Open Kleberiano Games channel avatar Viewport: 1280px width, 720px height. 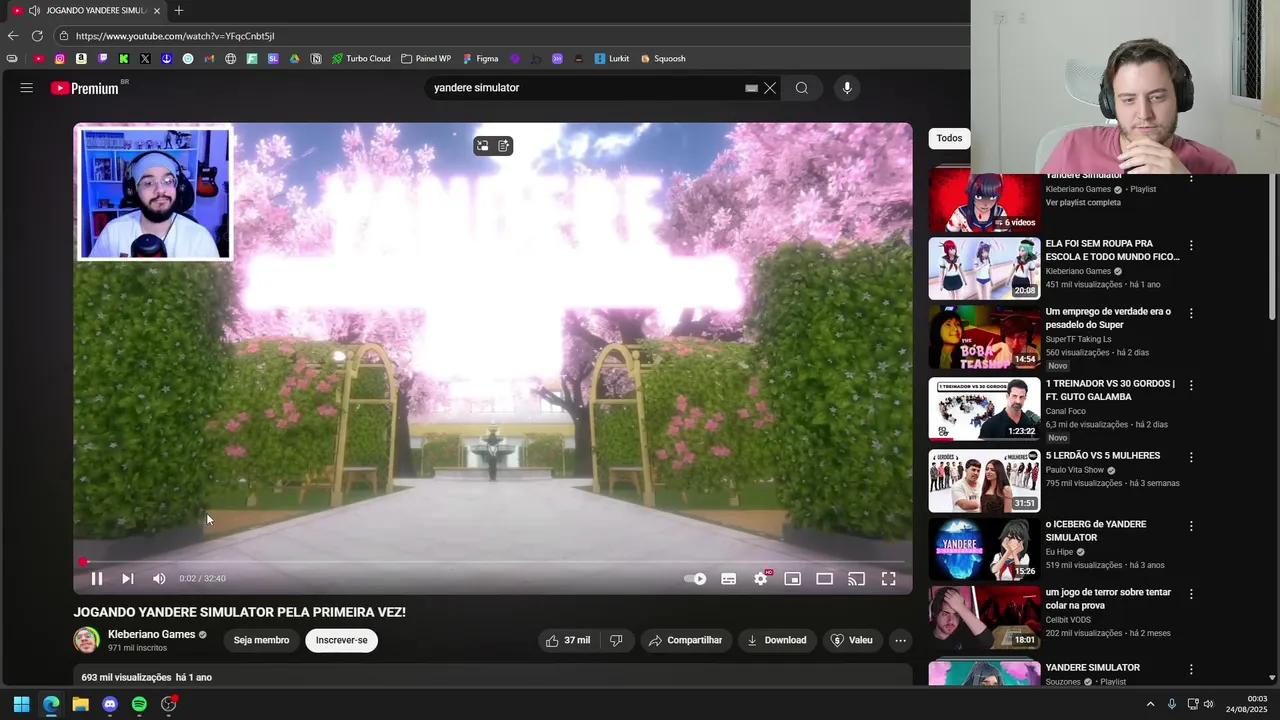(86, 640)
